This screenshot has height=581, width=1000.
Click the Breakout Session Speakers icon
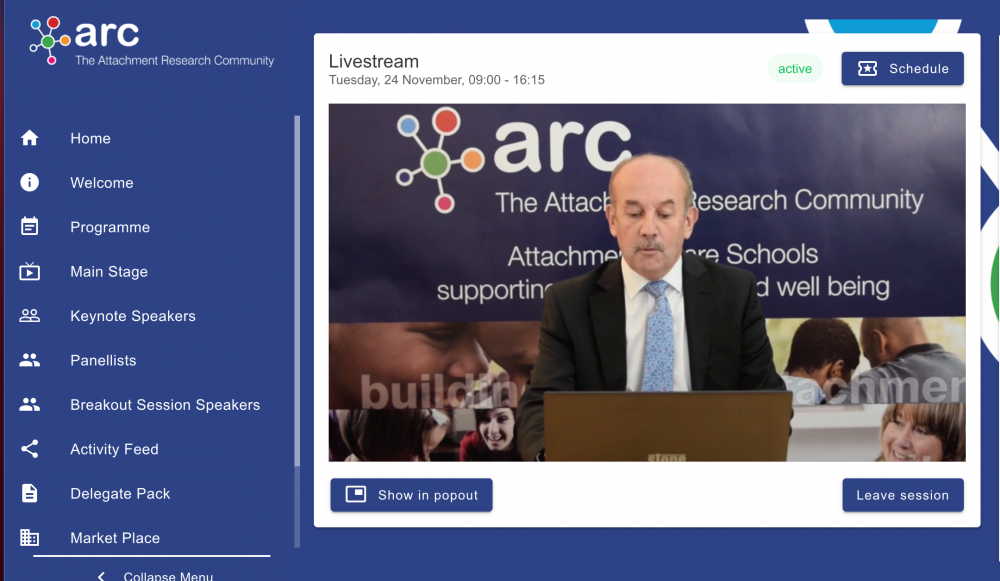coord(30,405)
